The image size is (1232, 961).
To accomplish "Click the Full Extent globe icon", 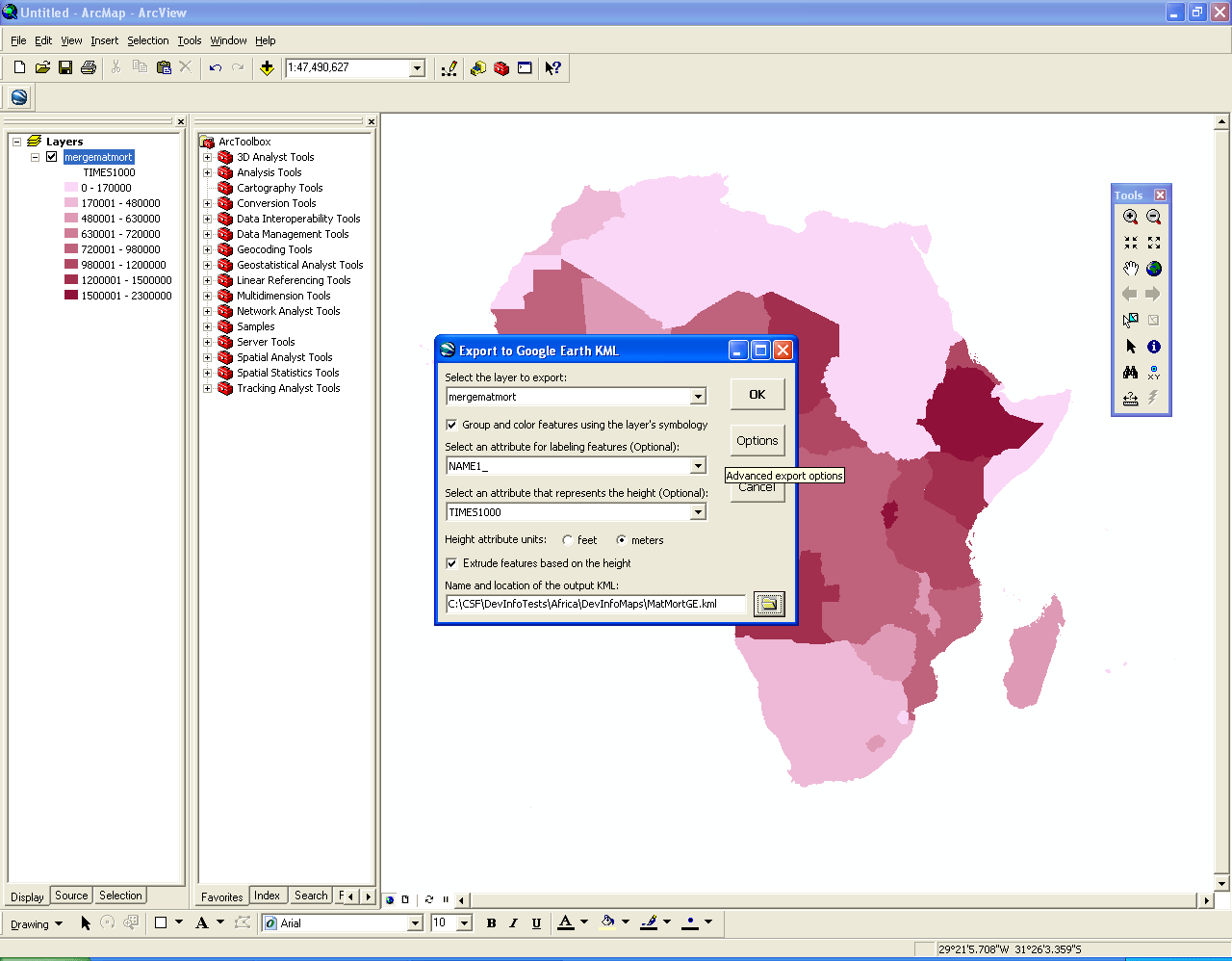I will [x=1154, y=269].
